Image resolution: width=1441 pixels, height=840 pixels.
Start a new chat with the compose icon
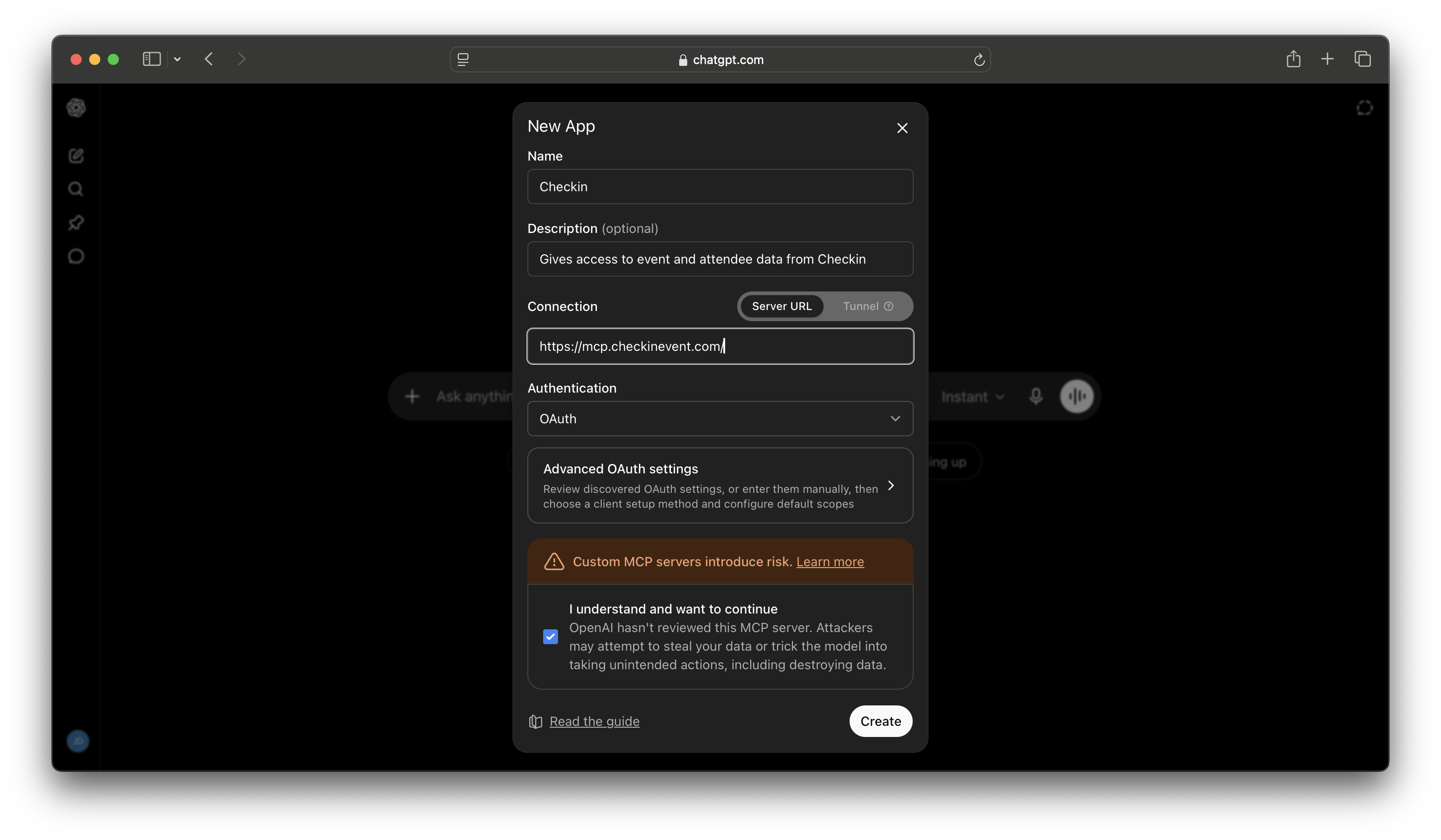(x=76, y=155)
